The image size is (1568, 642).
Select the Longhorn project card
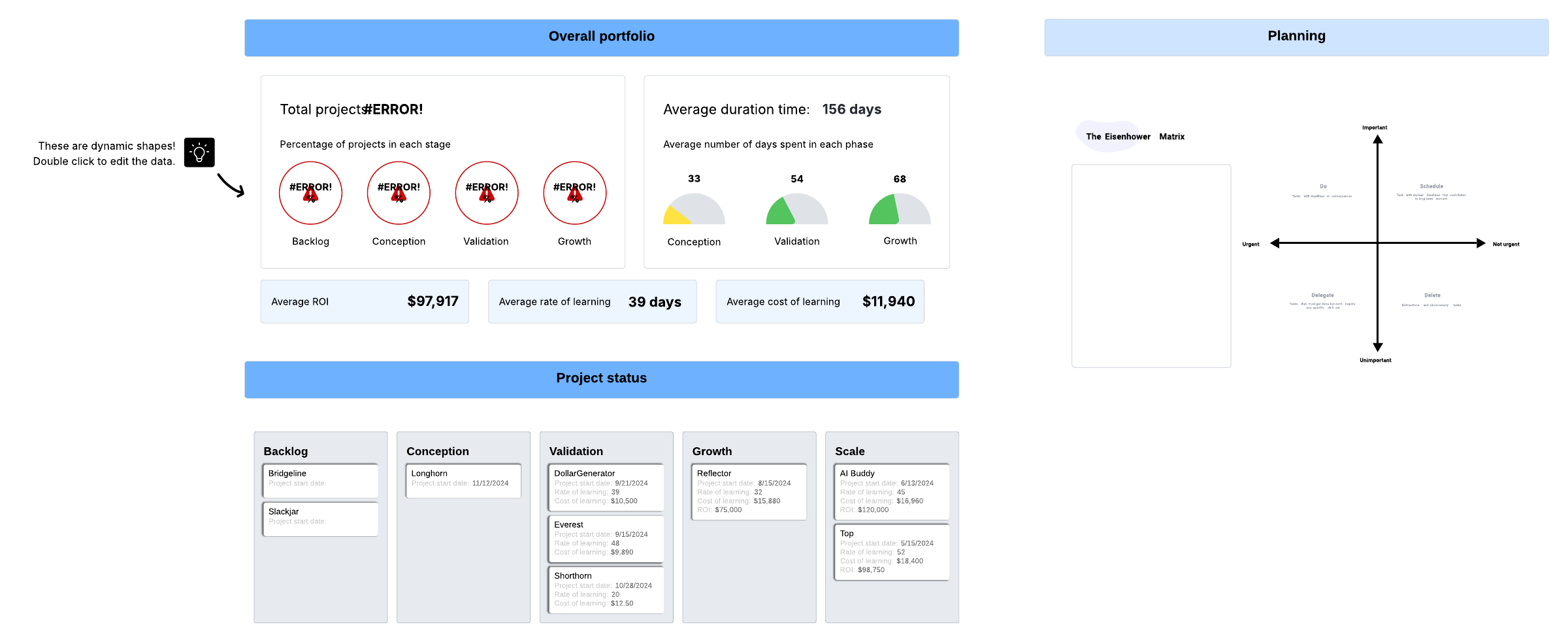click(463, 481)
